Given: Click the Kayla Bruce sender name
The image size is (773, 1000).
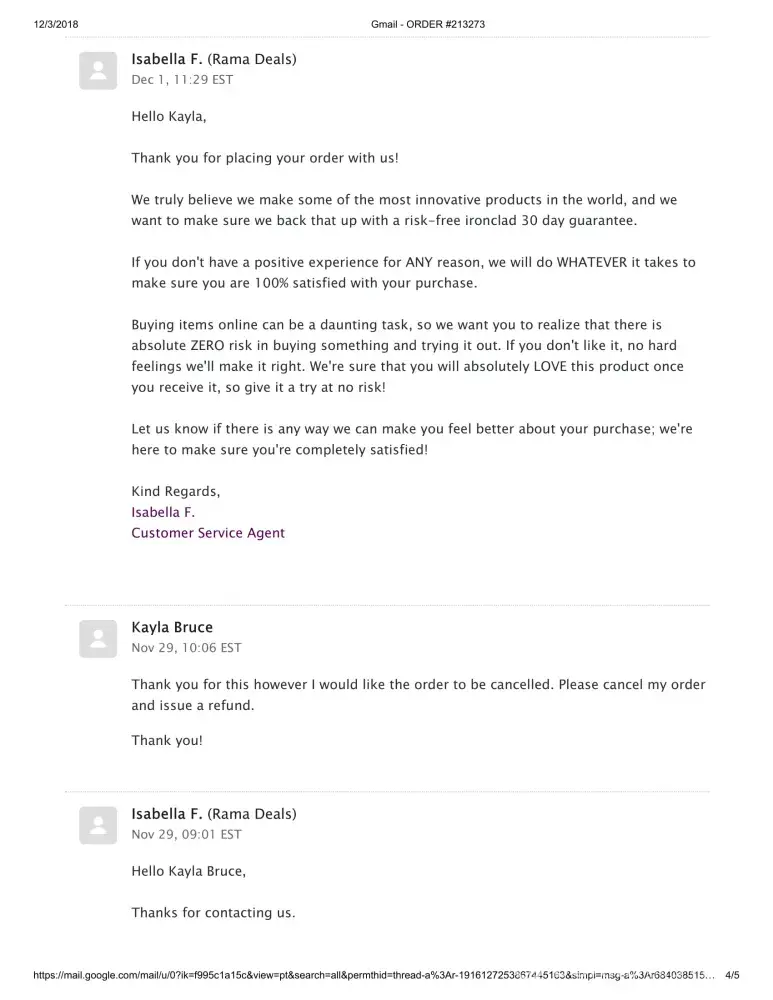Looking at the screenshot, I should click(172, 627).
